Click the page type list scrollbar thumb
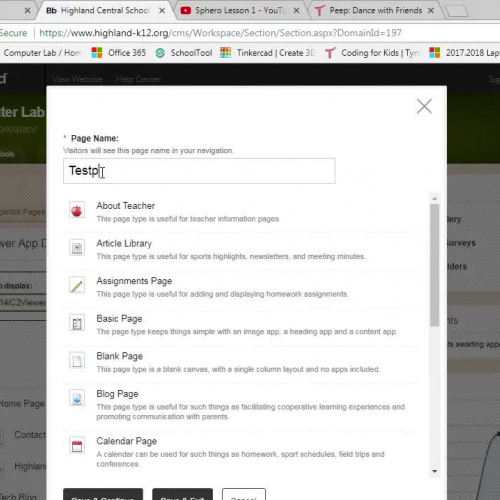 [x=434, y=265]
